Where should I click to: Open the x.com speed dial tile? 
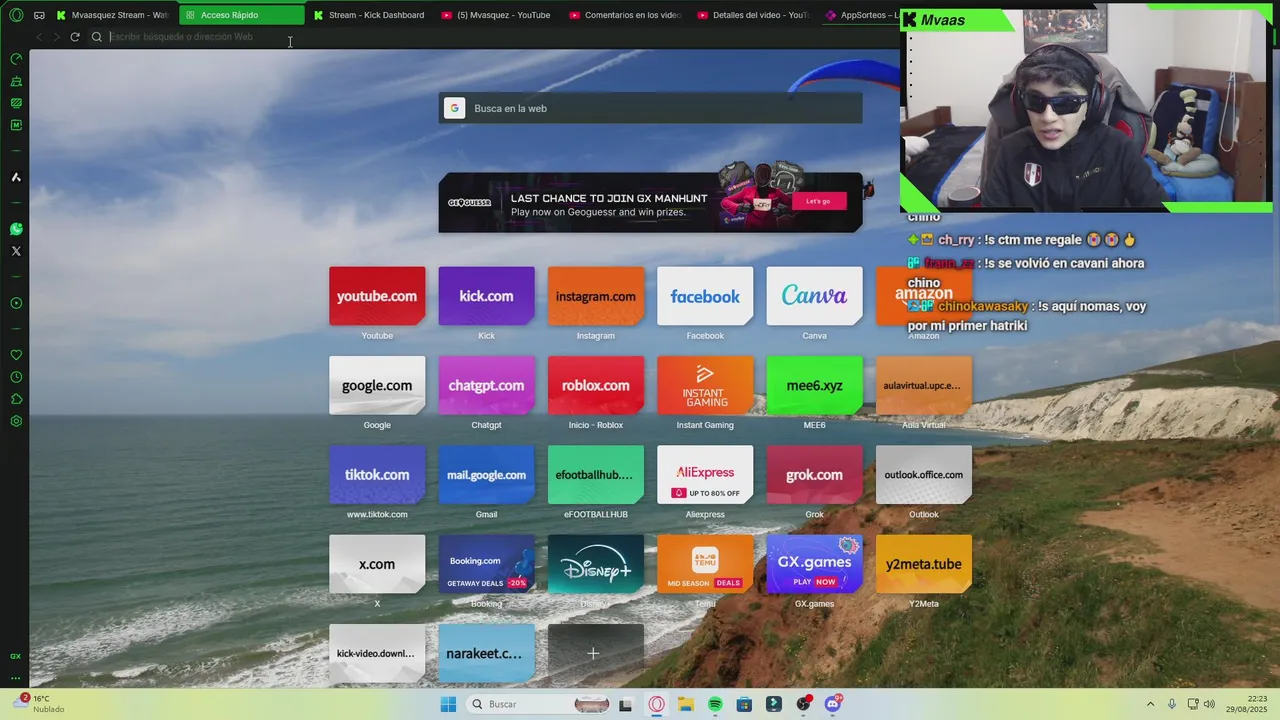pyautogui.click(x=377, y=564)
